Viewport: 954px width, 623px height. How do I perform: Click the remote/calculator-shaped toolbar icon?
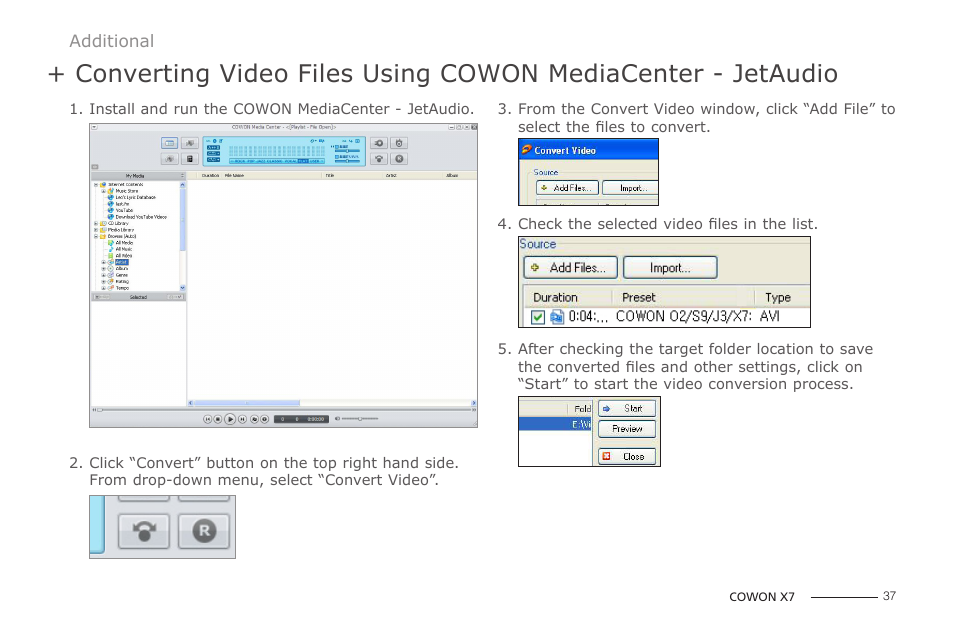190,159
